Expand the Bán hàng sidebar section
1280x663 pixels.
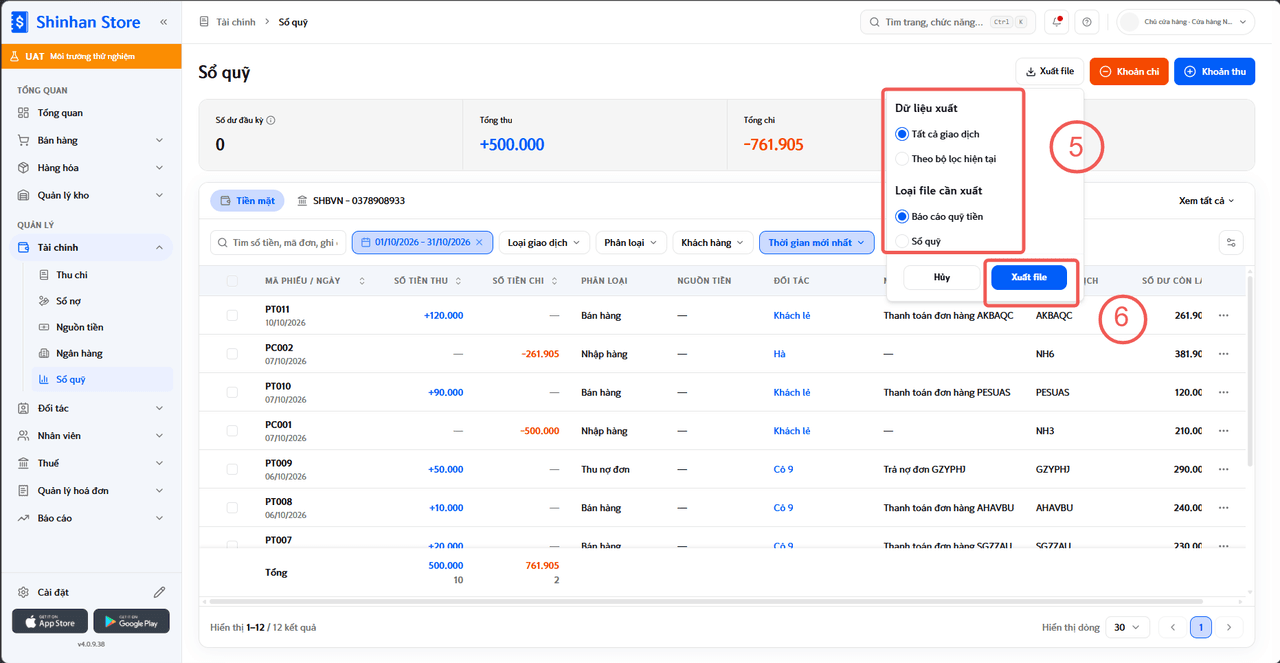[91, 140]
